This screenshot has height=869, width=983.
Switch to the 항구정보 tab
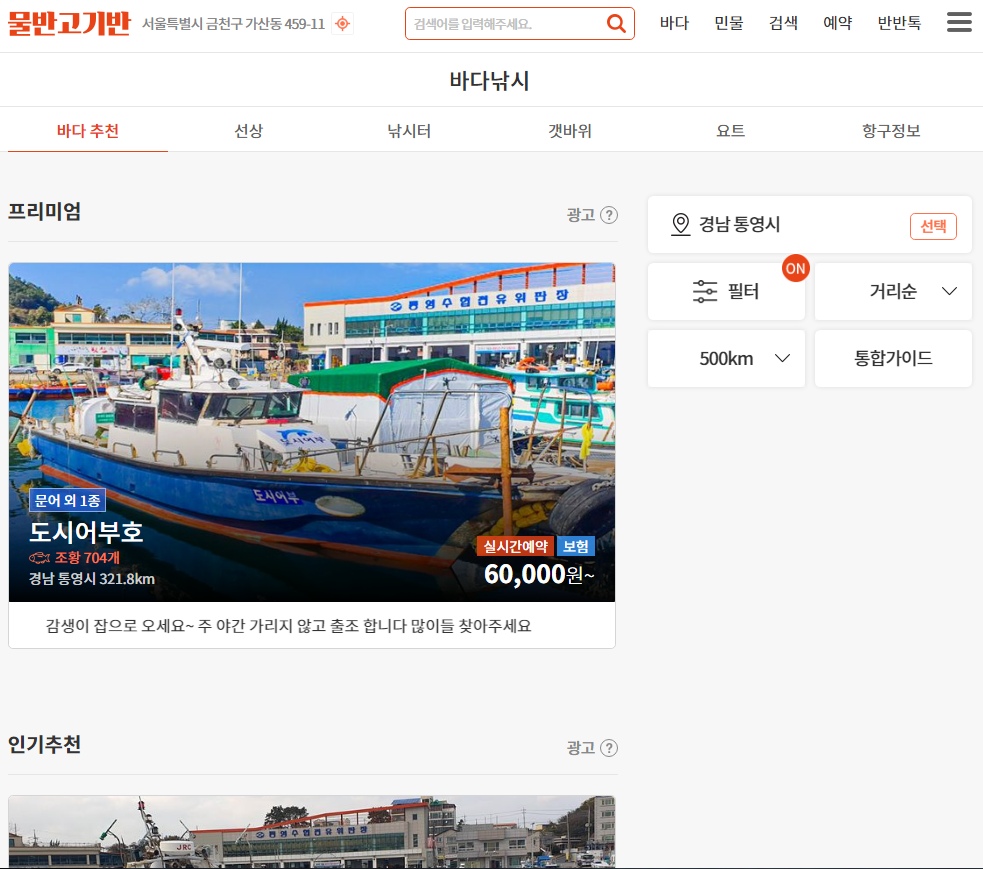891,130
